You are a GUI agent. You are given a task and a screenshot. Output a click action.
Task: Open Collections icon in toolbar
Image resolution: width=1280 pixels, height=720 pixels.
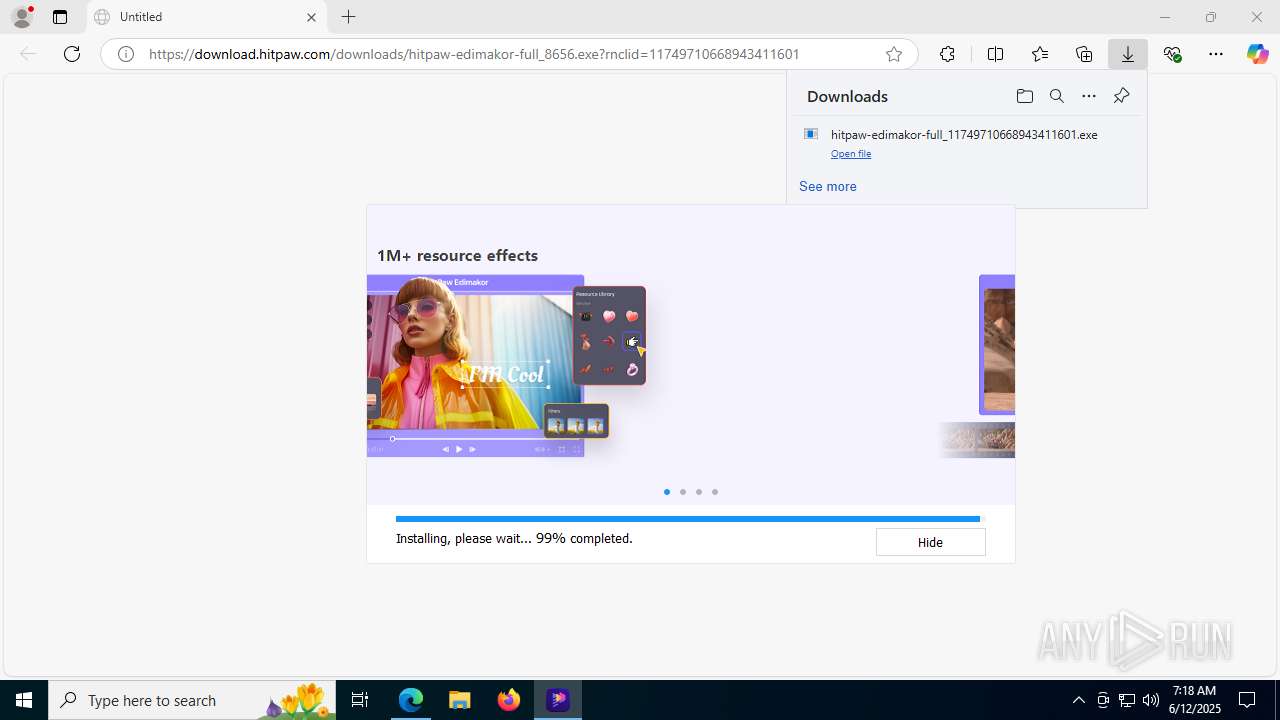point(1084,54)
